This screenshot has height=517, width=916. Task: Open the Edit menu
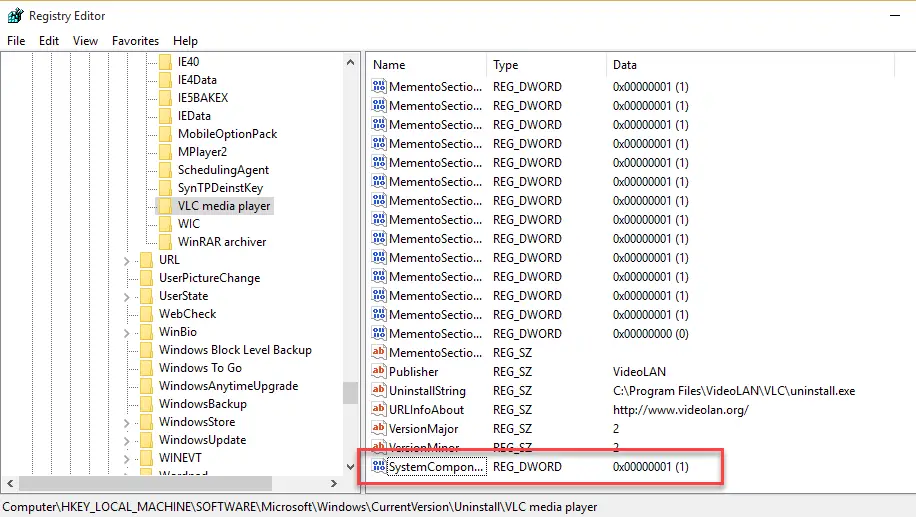pos(49,41)
